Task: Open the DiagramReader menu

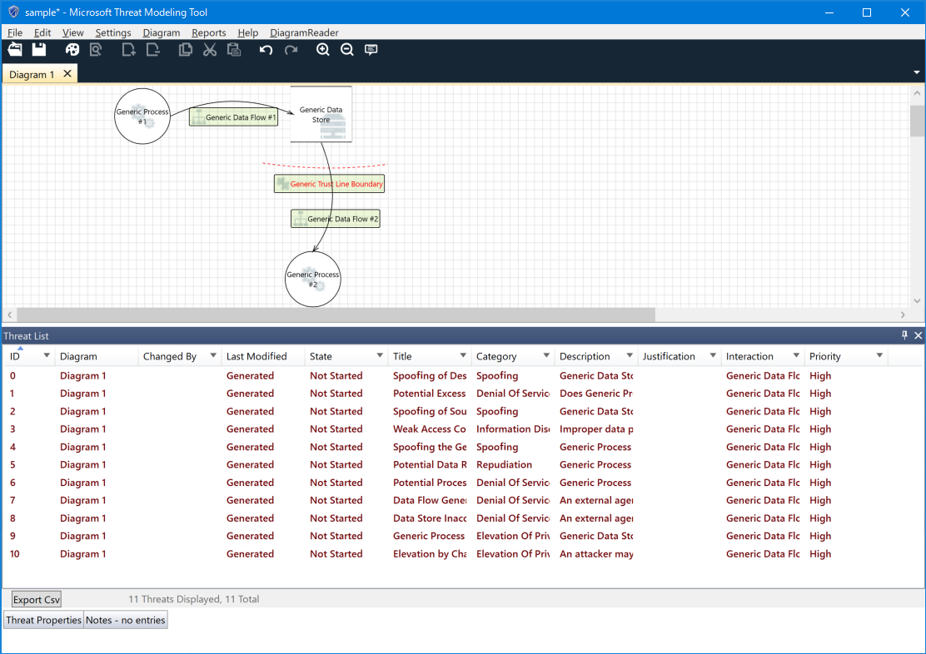Action: (x=304, y=32)
